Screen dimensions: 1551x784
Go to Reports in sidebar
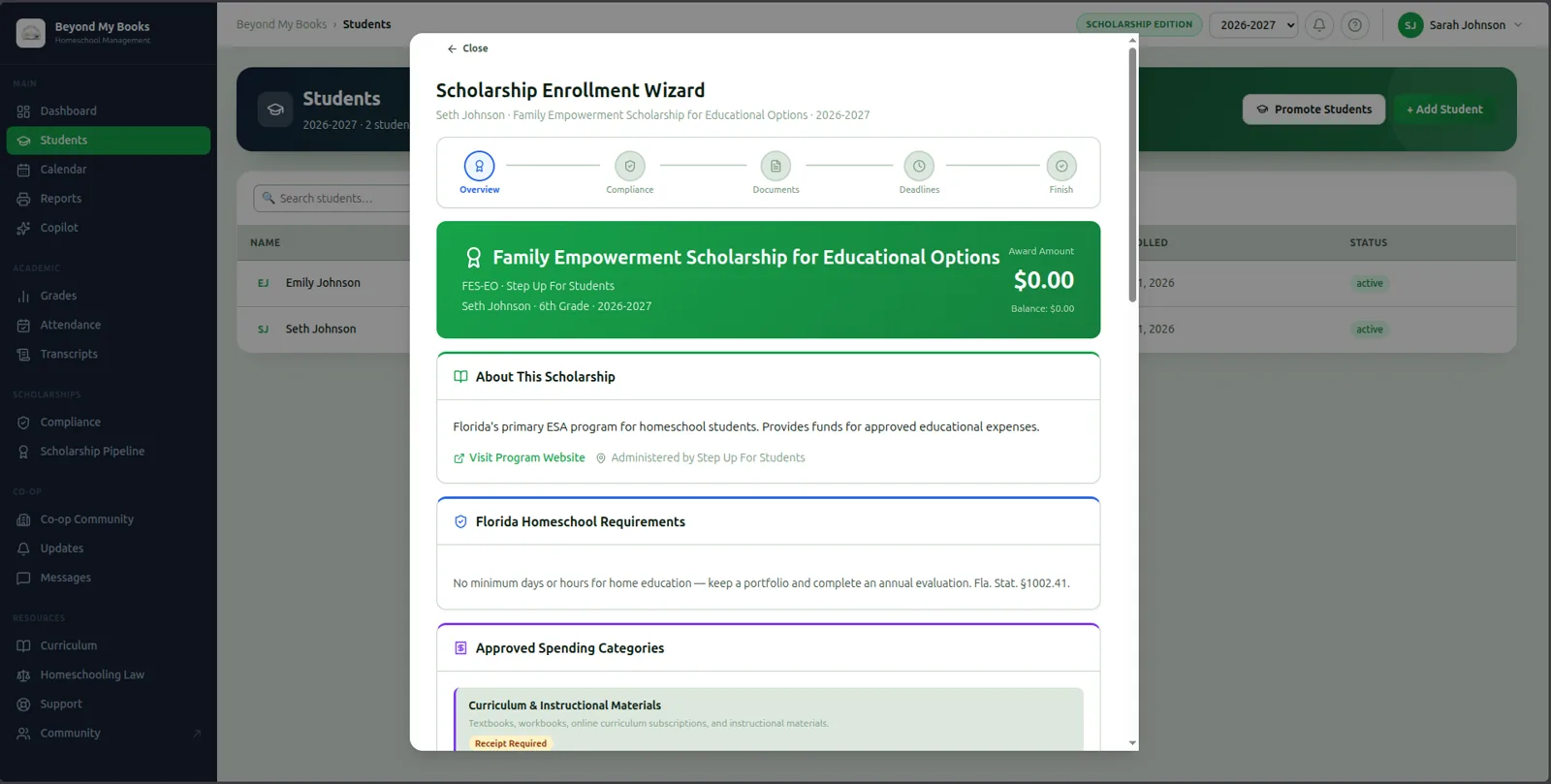[109, 199]
